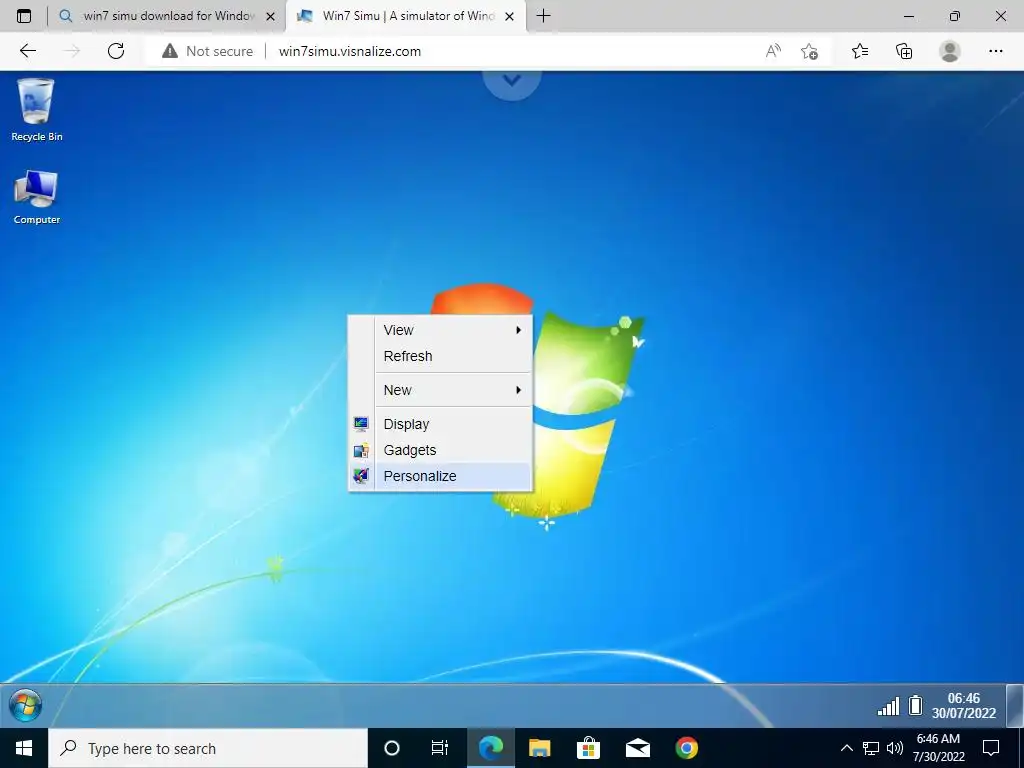The height and width of the screenshot is (768, 1024).
Task: Open the Windows 10 Start button
Action: (24, 748)
